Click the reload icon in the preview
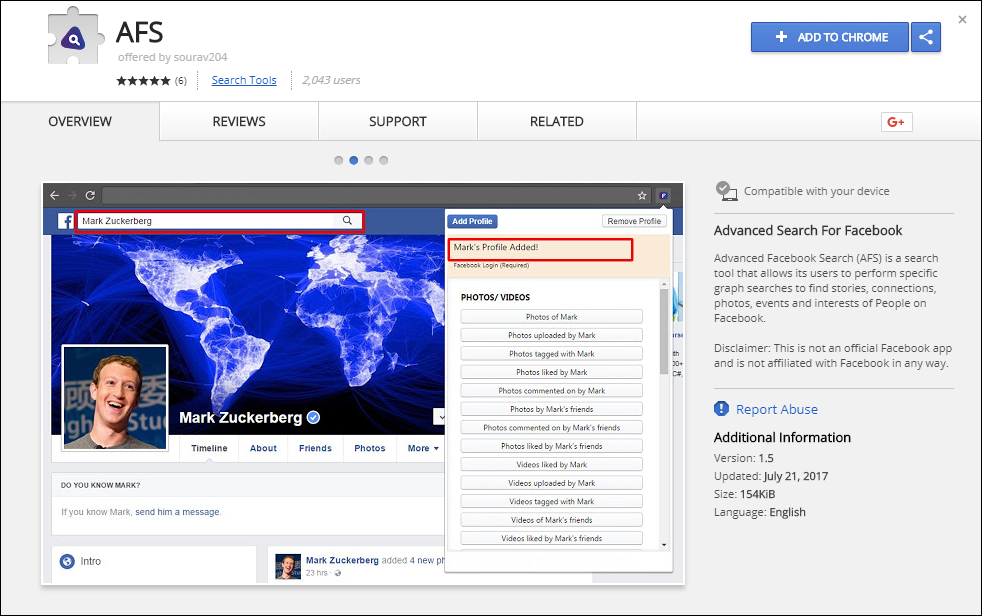Viewport: 982px width, 616px height. (90, 195)
